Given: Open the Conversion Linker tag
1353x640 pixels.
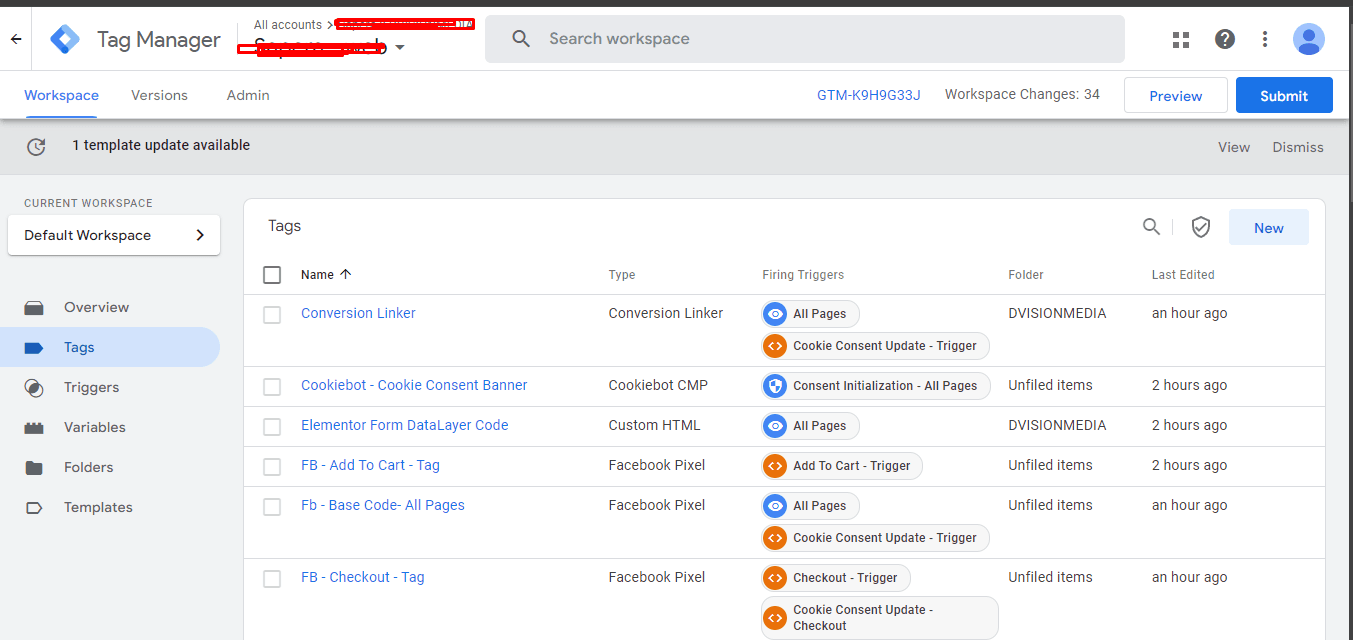Looking at the screenshot, I should 358,313.
